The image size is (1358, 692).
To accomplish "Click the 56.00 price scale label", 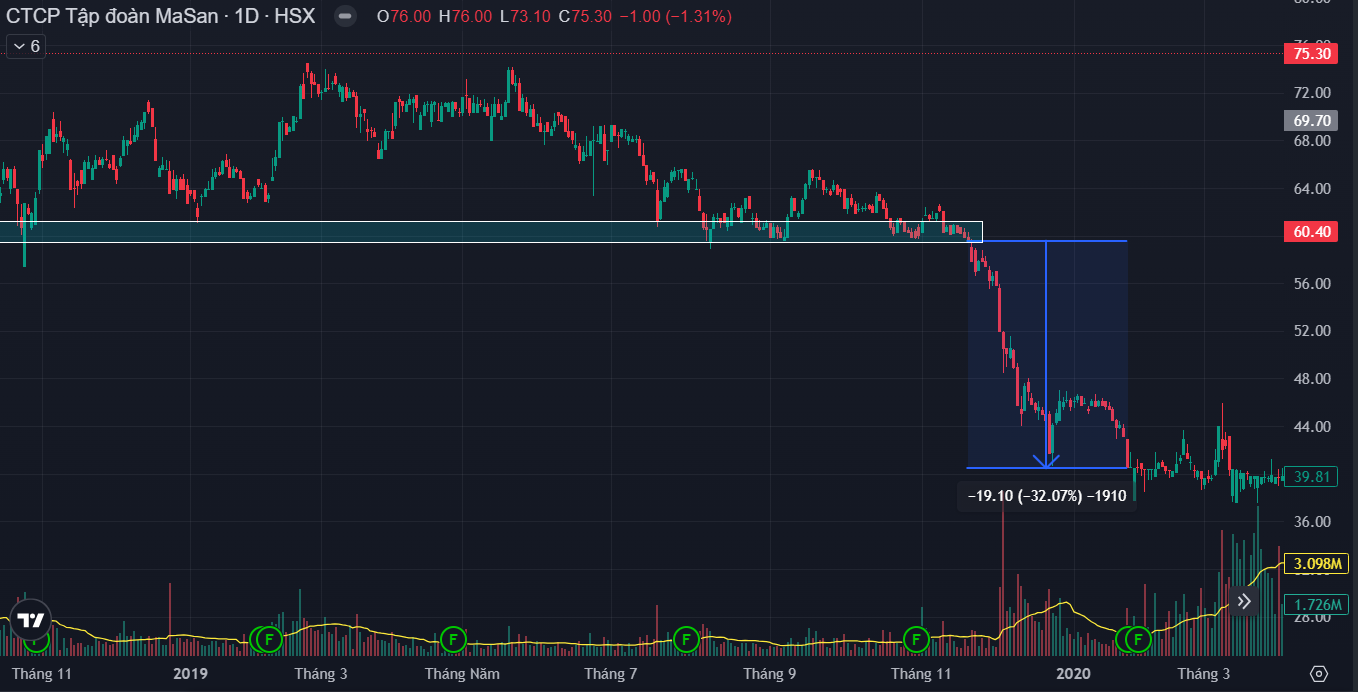I will coord(1311,284).
